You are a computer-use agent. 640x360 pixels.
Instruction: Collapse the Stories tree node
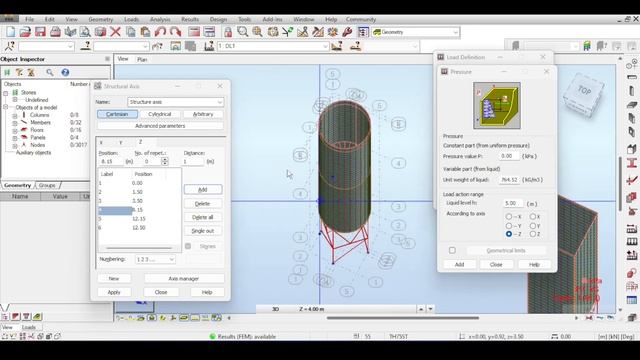coord(6,93)
